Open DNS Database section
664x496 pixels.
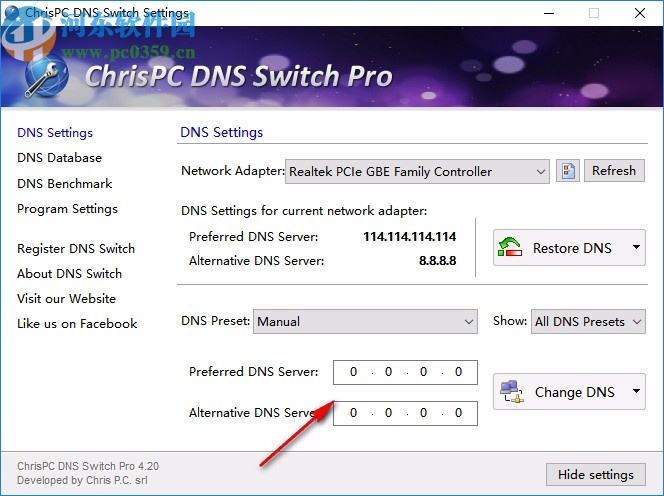tap(59, 158)
